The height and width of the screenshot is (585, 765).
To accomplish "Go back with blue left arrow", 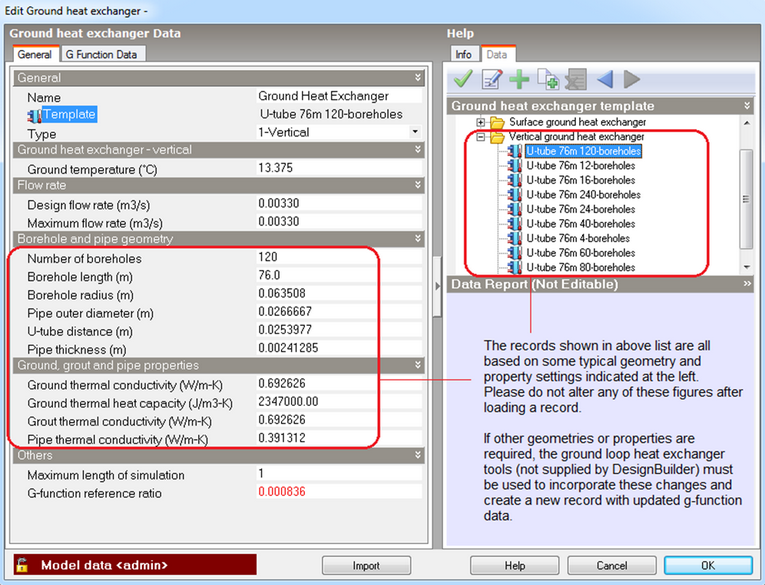I will click(604, 80).
